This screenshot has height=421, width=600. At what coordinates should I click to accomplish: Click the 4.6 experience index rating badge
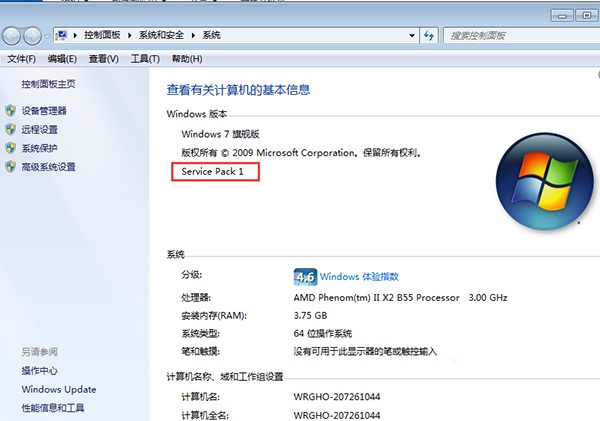305,277
